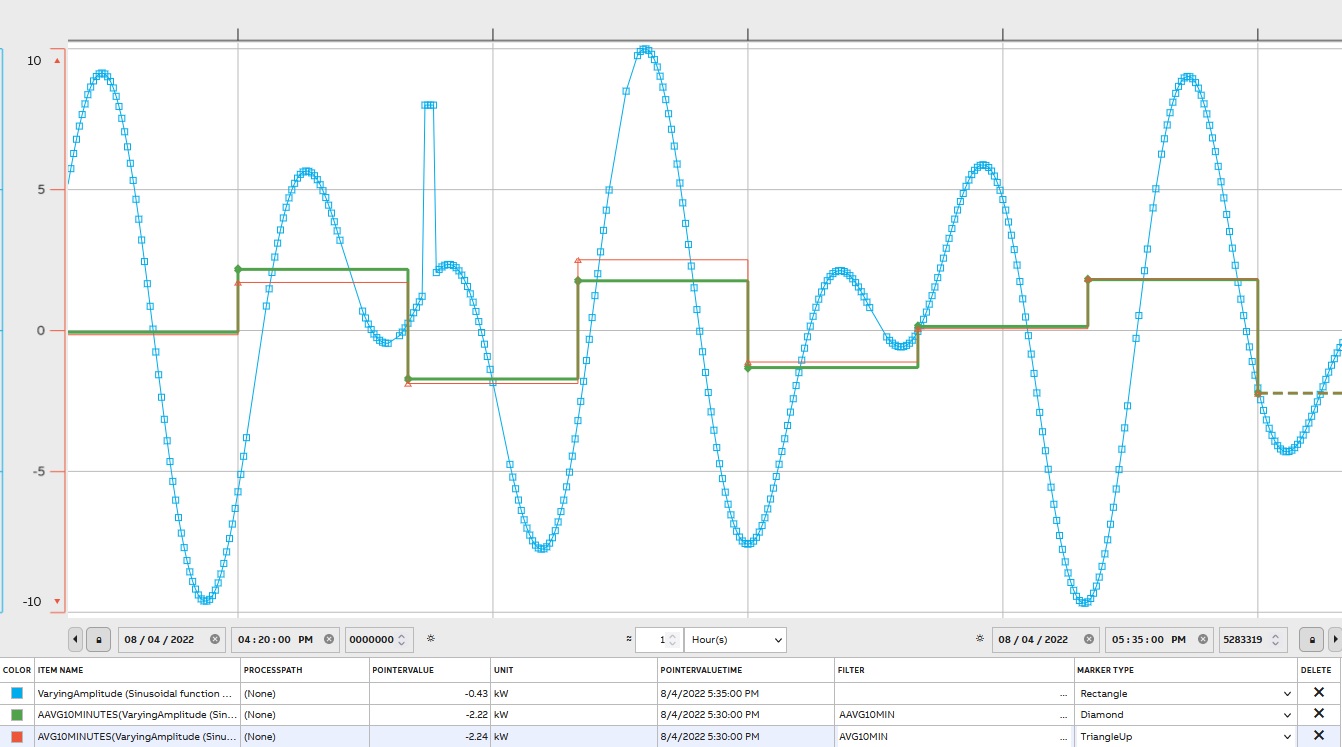1342x747 pixels.
Task: Click the red down-triangle at axis bottom
Action: coord(57,602)
